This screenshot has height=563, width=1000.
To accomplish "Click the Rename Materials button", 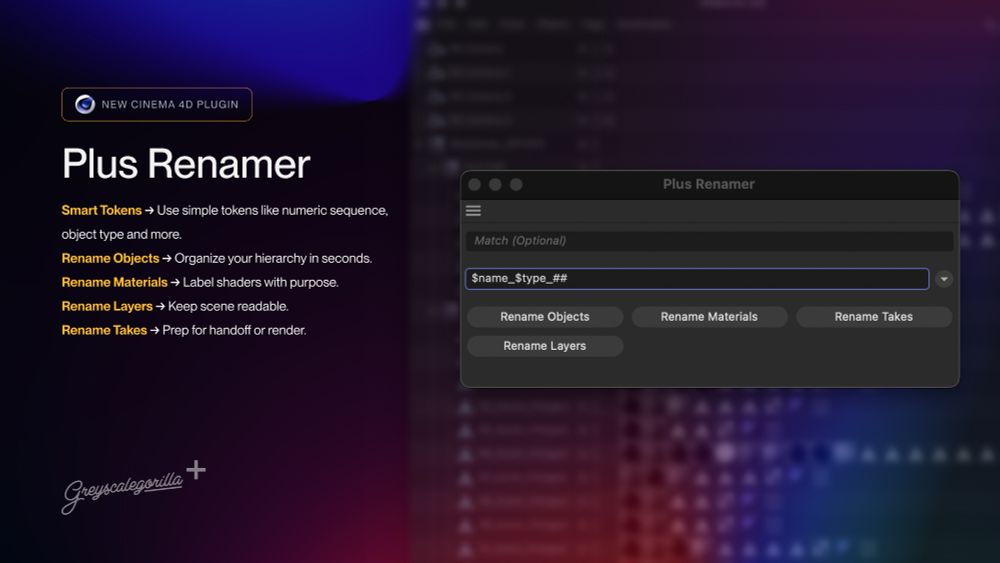I will point(709,317).
